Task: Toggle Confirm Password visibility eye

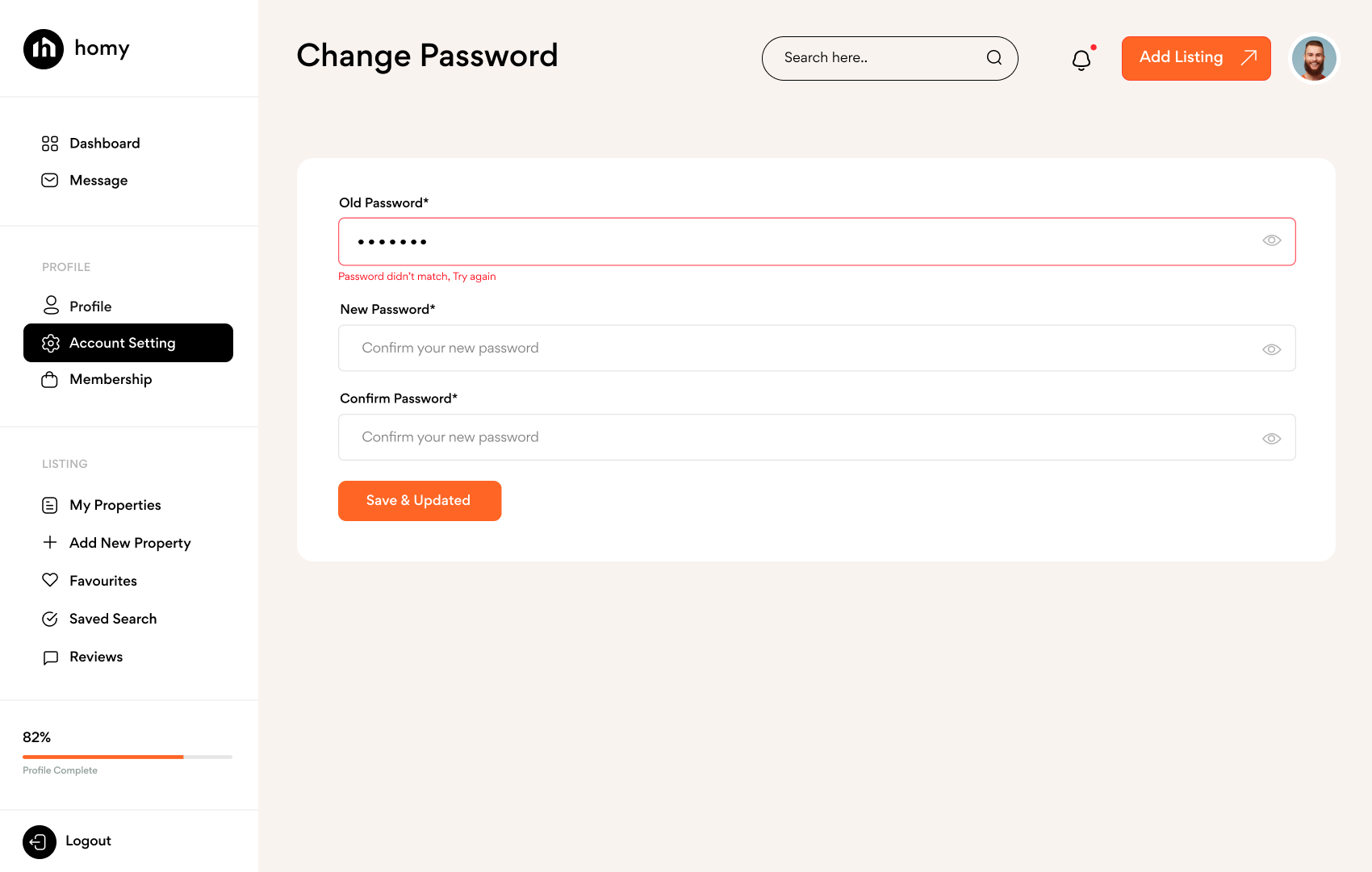Action: coord(1272,438)
